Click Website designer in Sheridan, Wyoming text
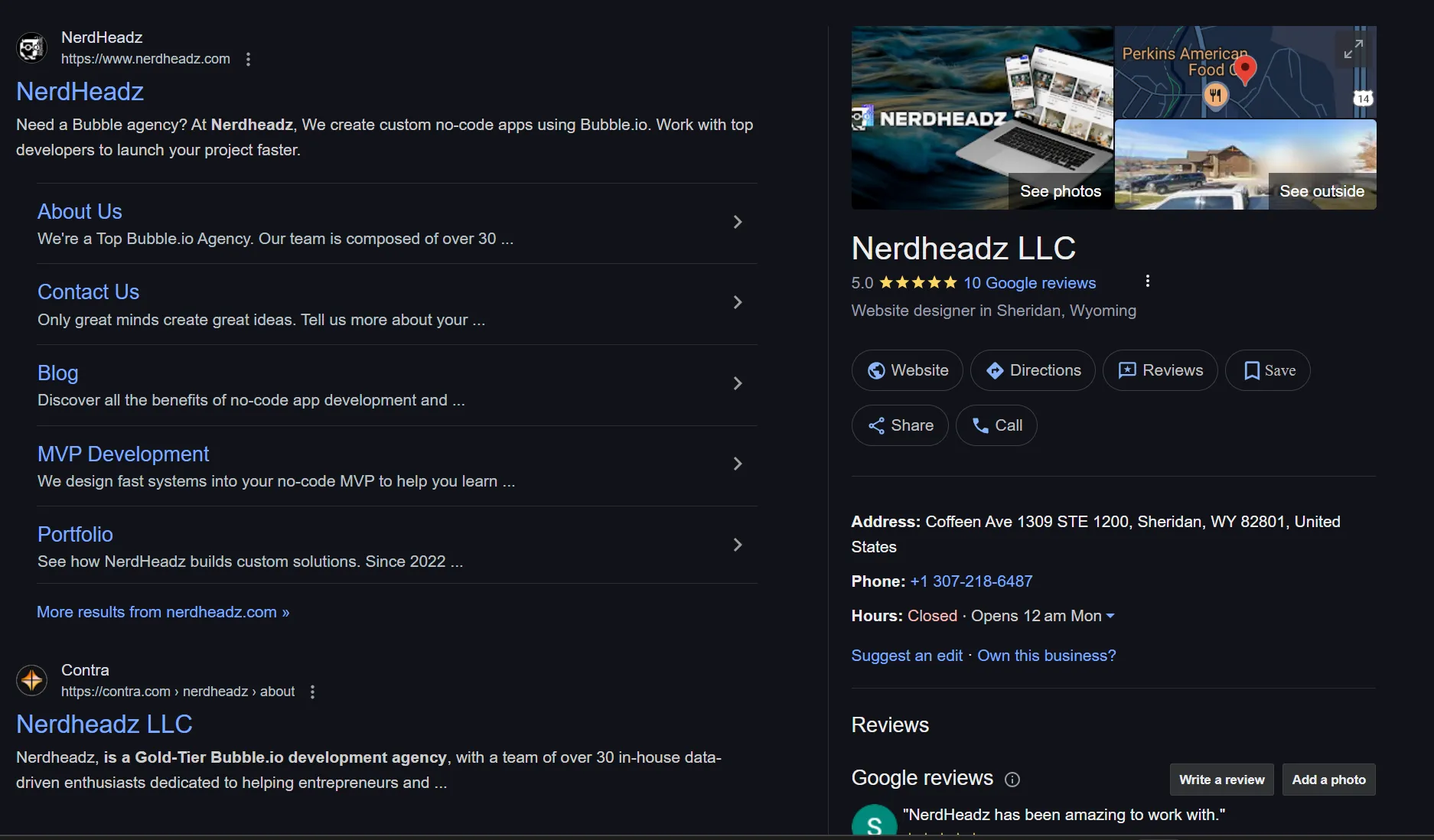This screenshot has width=1434, height=840. [993, 311]
